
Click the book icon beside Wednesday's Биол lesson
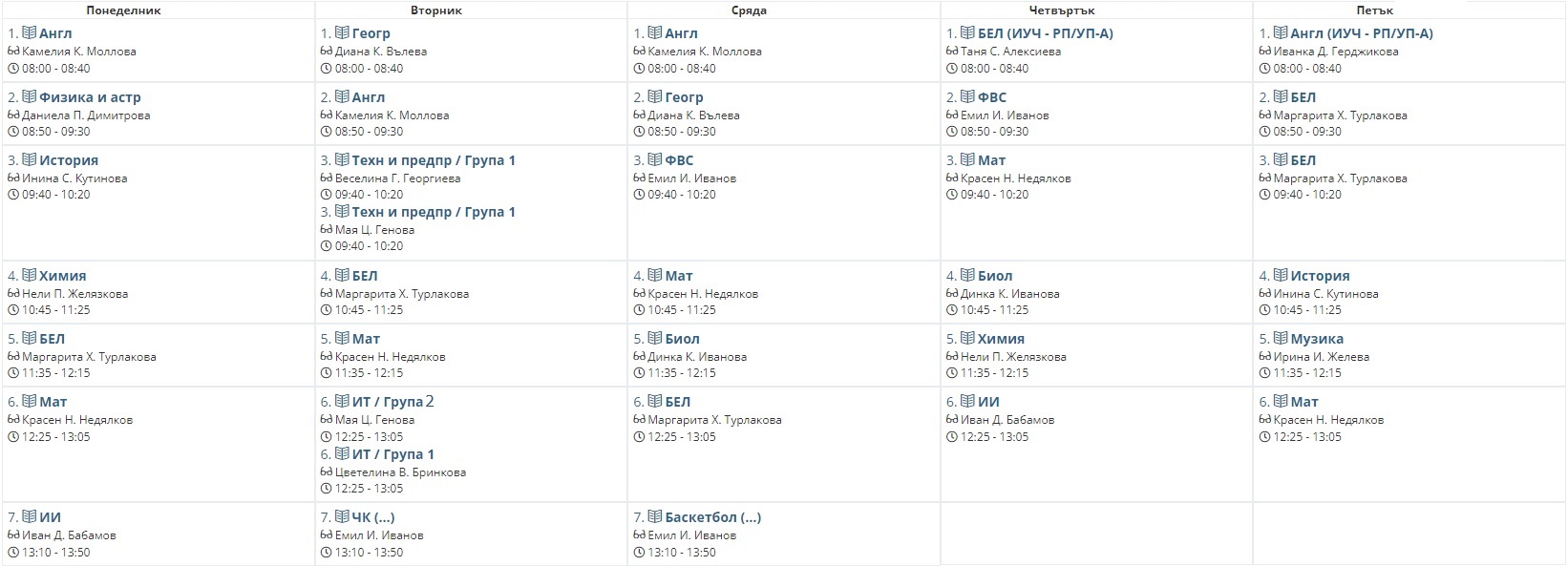coord(655,339)
